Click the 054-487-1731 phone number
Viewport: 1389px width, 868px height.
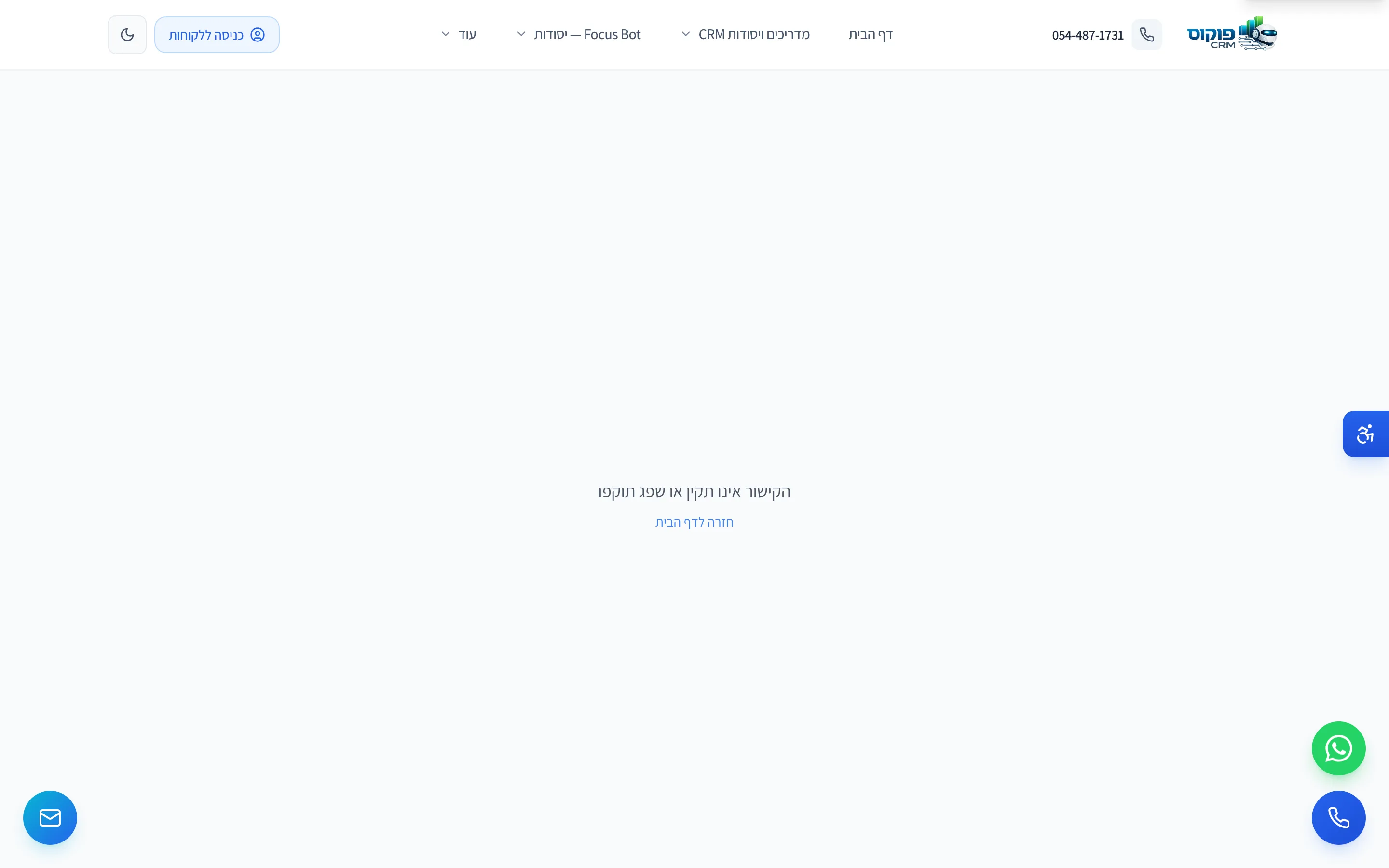coord(1087,35)
